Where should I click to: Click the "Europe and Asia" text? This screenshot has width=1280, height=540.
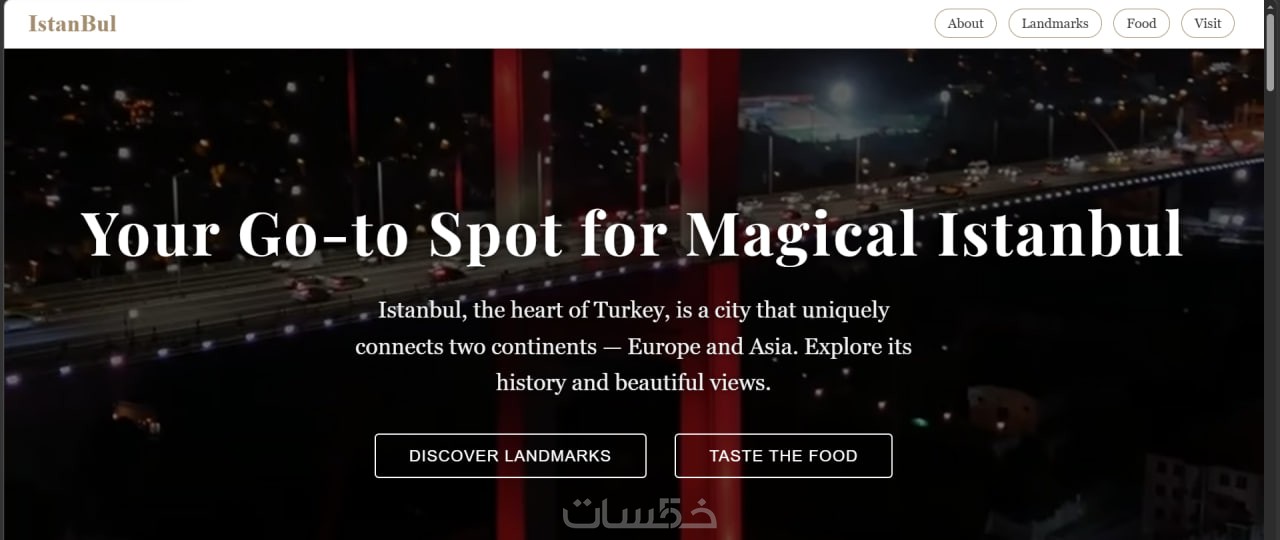(712, 347)
